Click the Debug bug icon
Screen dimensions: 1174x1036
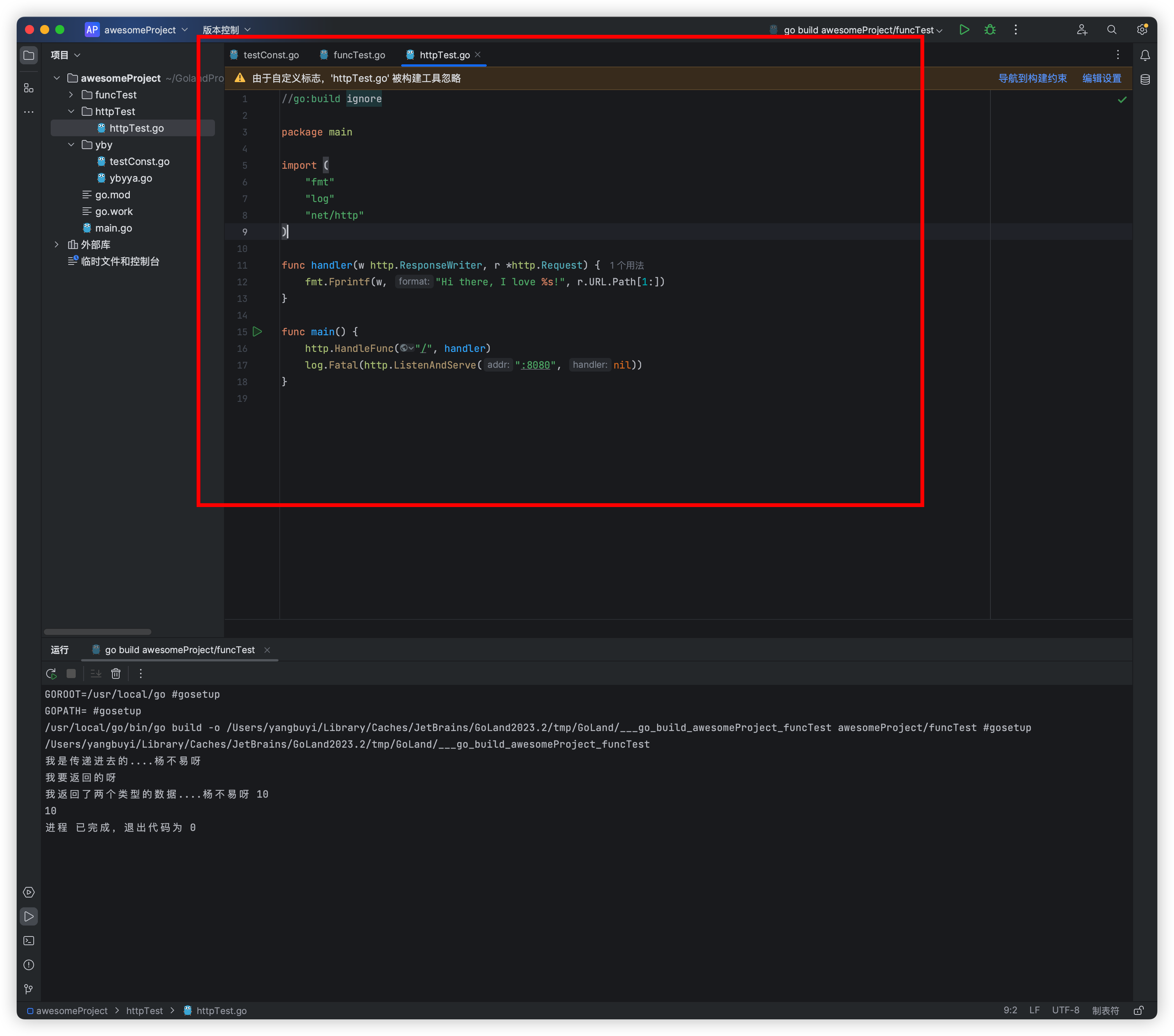pyautogui.click(x=990, y=29)
